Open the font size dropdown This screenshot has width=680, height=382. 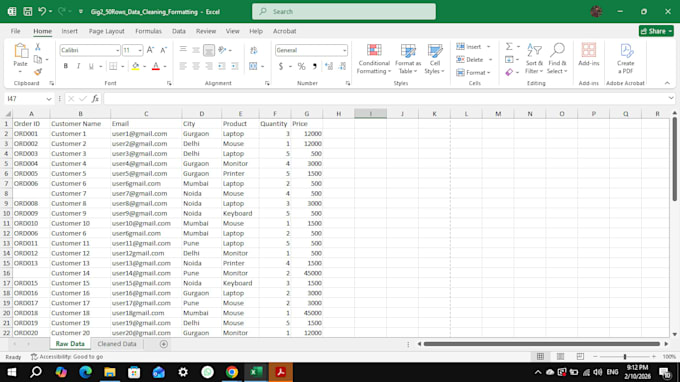140,50
